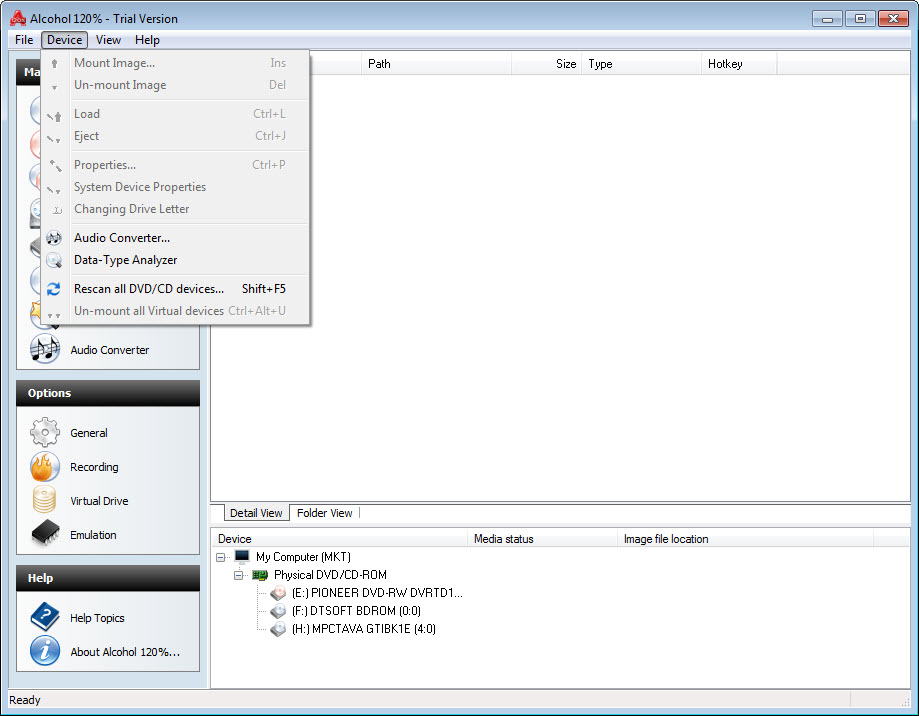Click the About Alcohol info icon
This screenshot has width=919, height=716.
click(45, 651)
